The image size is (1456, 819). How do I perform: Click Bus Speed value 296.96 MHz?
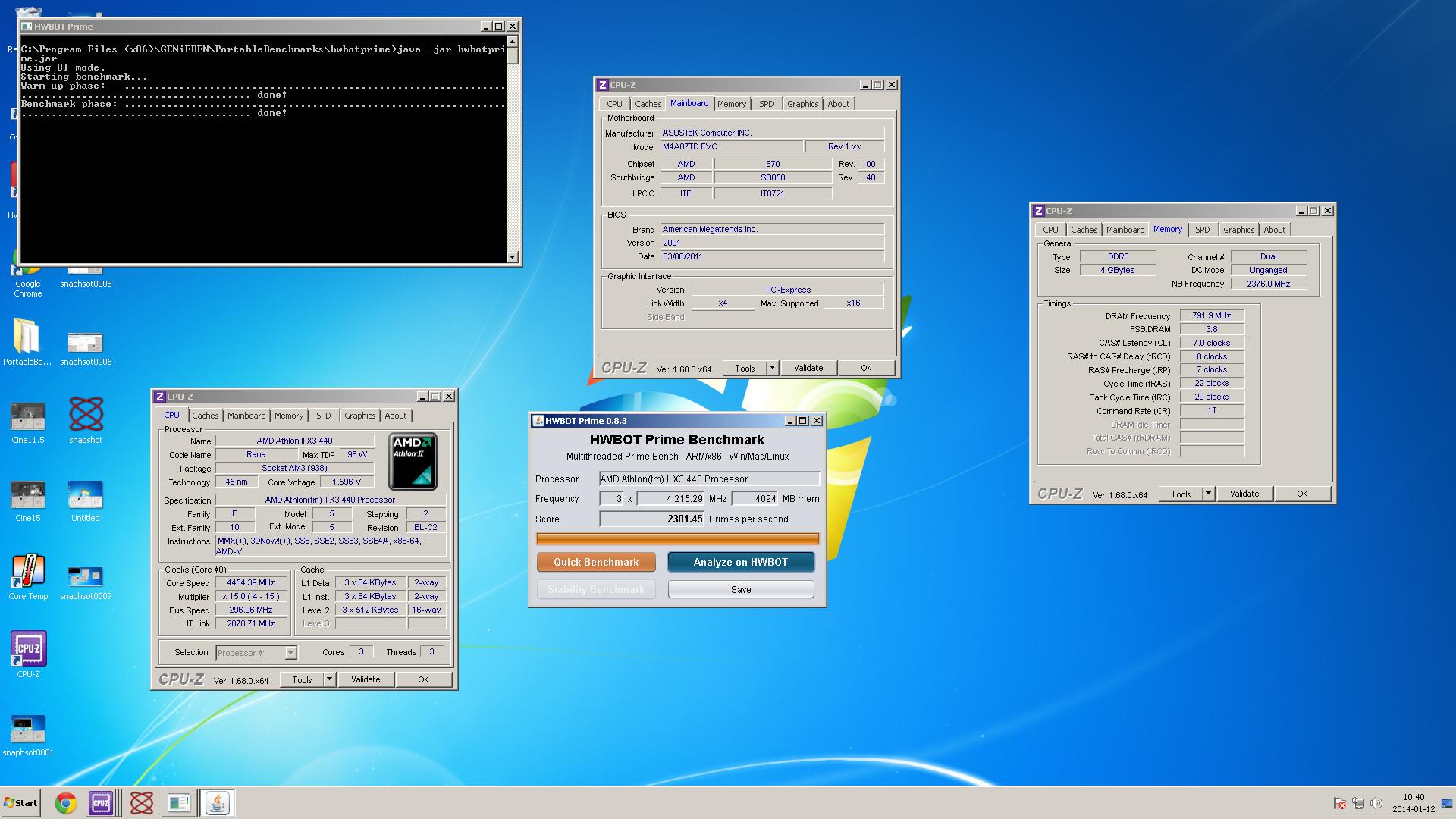(x=251, y=610)
